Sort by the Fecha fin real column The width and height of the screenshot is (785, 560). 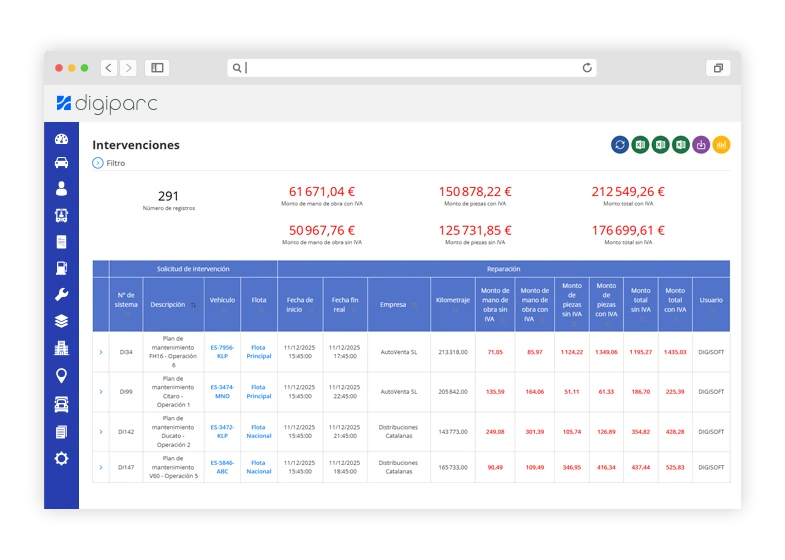tap(345, 305)
